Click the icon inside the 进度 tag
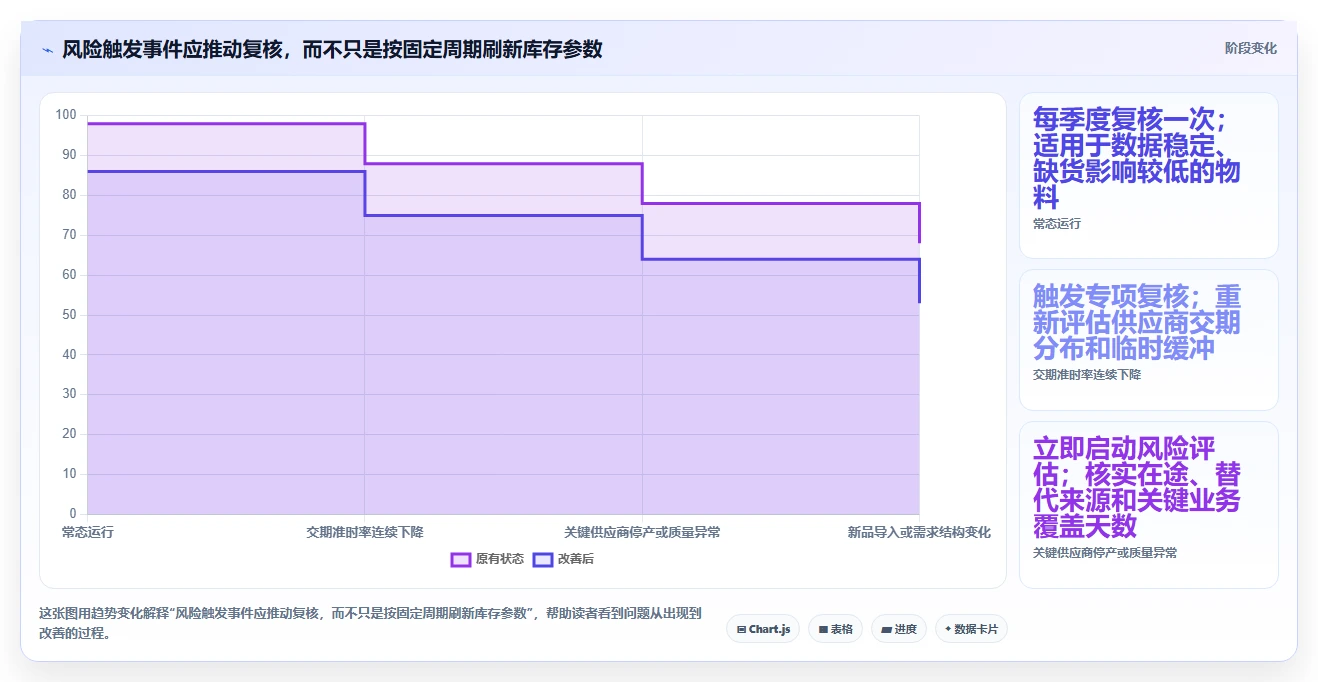The image size is (1318, 682). (886, 630)
